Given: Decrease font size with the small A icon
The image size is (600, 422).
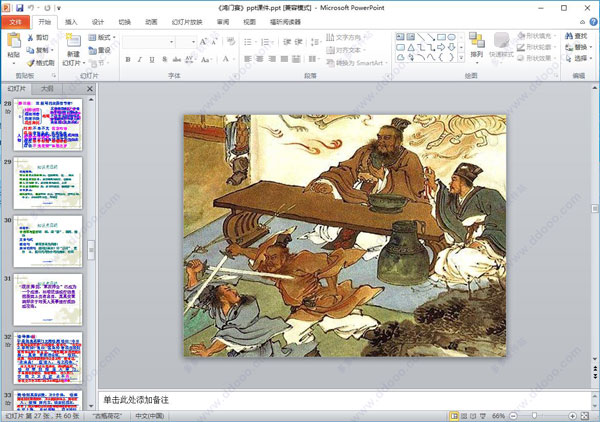Looking at the screenshot, I should click(214, 42).
